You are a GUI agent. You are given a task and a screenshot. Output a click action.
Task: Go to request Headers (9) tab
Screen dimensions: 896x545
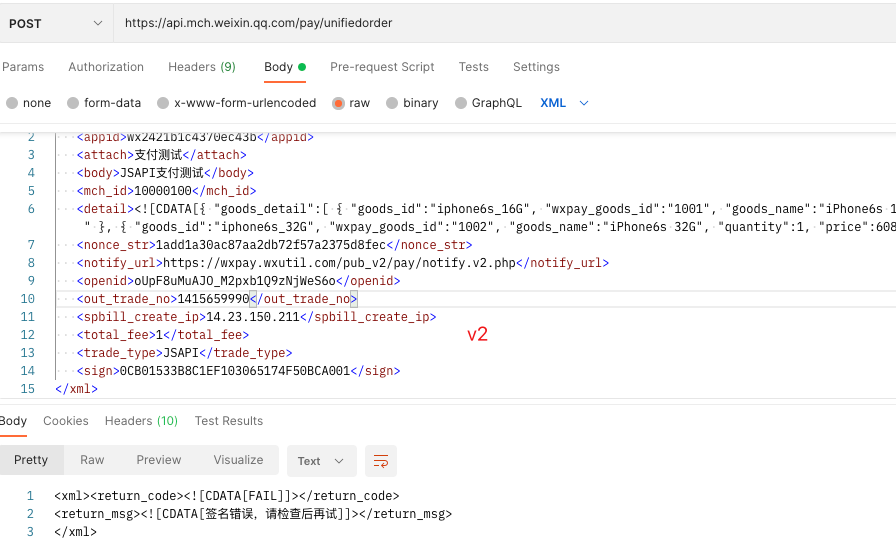point(202,67)
